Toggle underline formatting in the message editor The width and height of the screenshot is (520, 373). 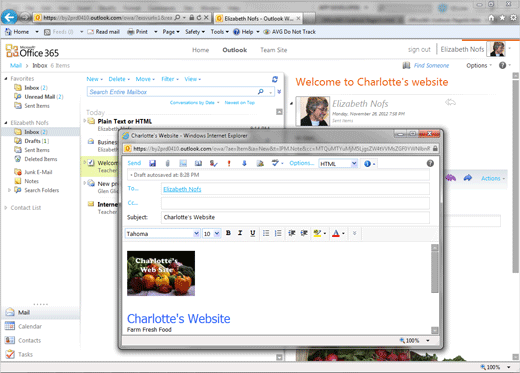[x=253, y=233]
